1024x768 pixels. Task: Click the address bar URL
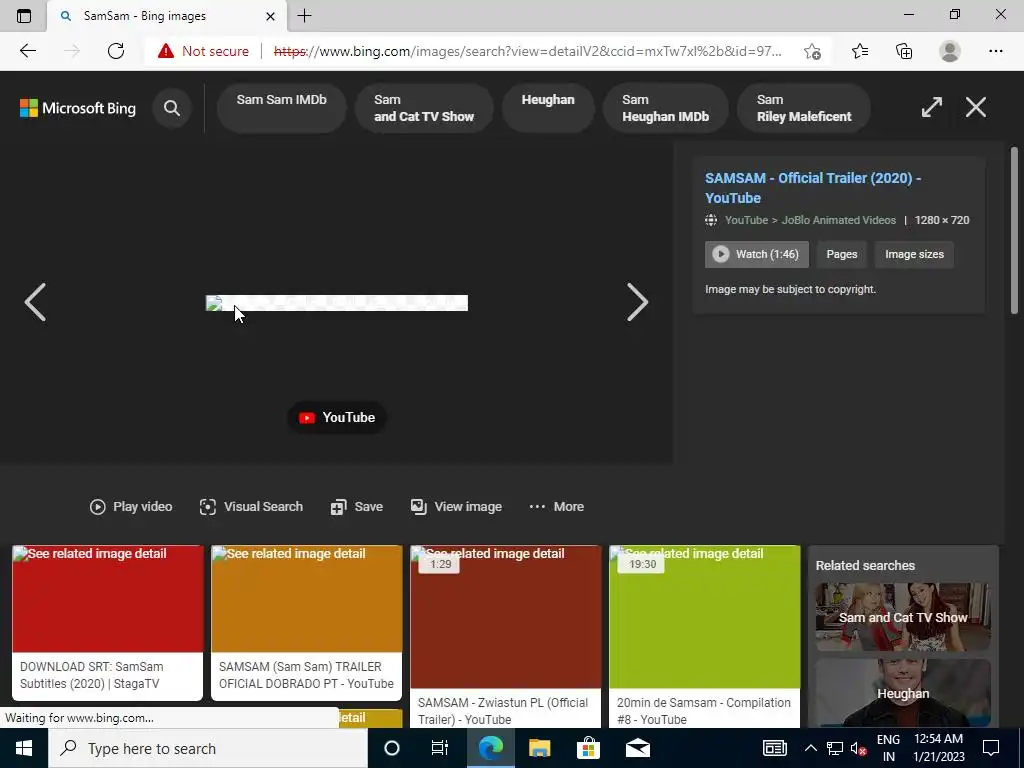pos(528,51)
